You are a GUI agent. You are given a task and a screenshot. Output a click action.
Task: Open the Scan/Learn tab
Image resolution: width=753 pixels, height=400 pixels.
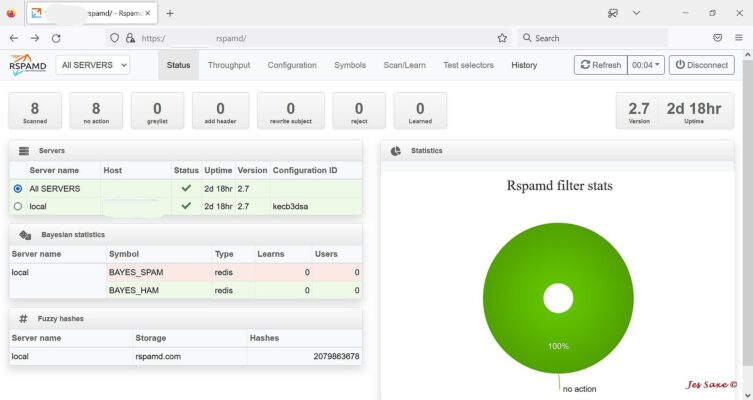pyautogui.click(x=404, y=65)
